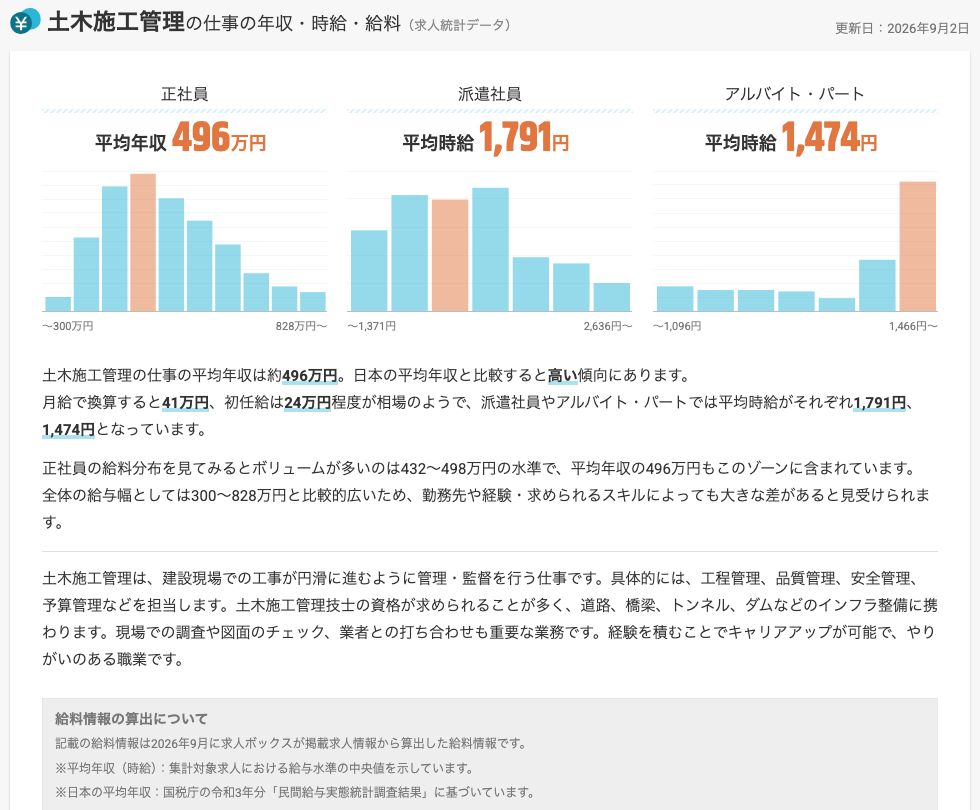Screen dimensions: 980x810
Task: Click the underlined 1,474円 in the paragraph
Action: pyautogui.click(x=68, y=430)
